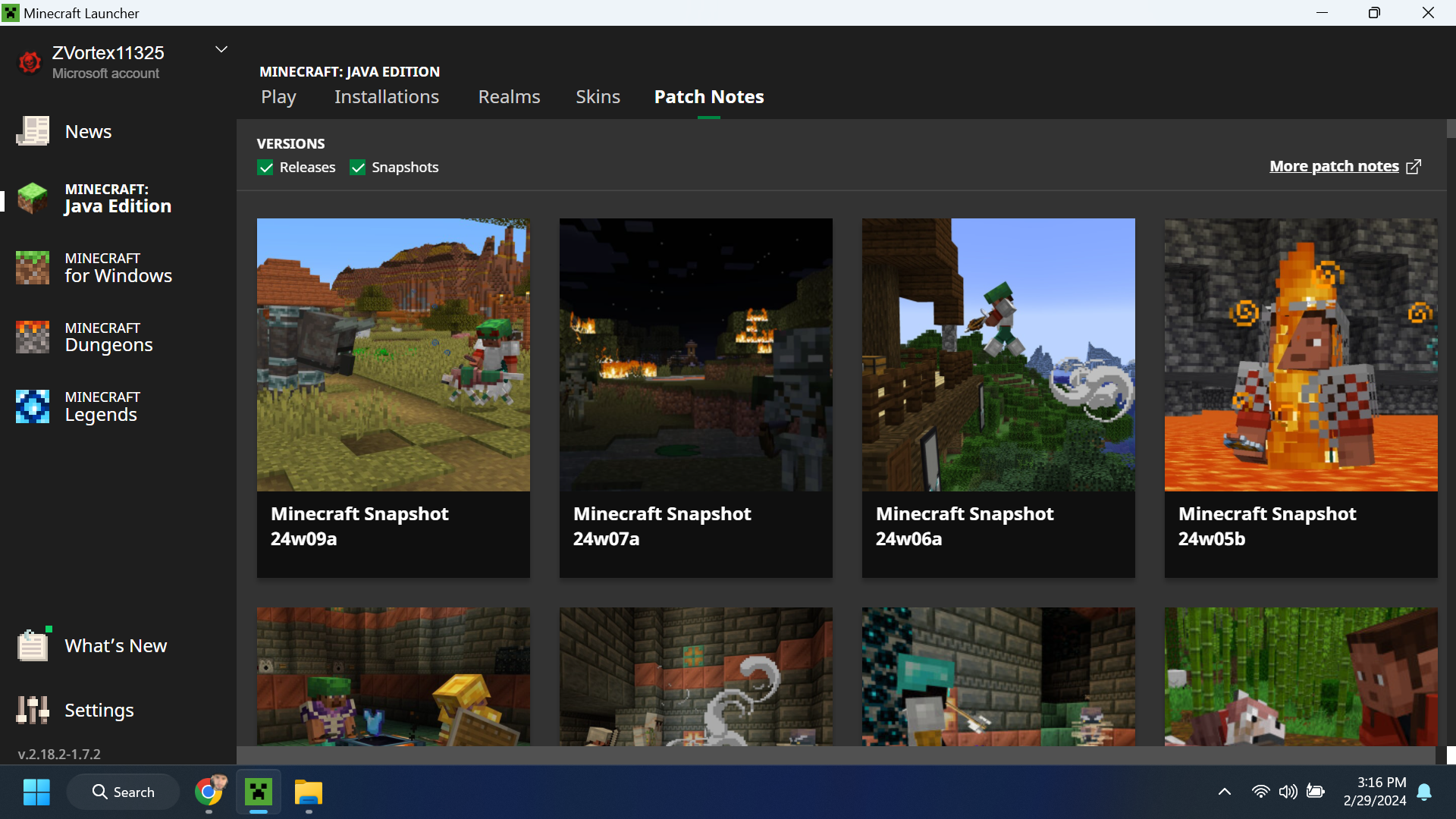Open File Explorer from the taskbar
This screenshot has height=819, width=1456.
click(308, 792)
